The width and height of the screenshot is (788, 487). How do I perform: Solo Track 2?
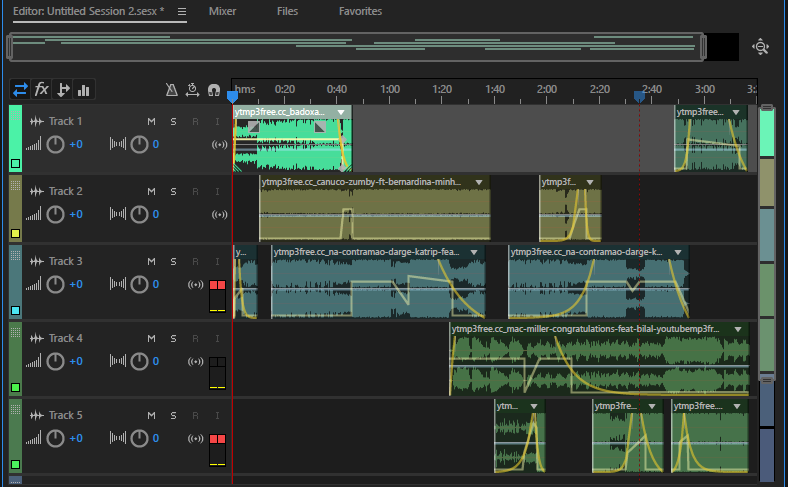[173, 191]
